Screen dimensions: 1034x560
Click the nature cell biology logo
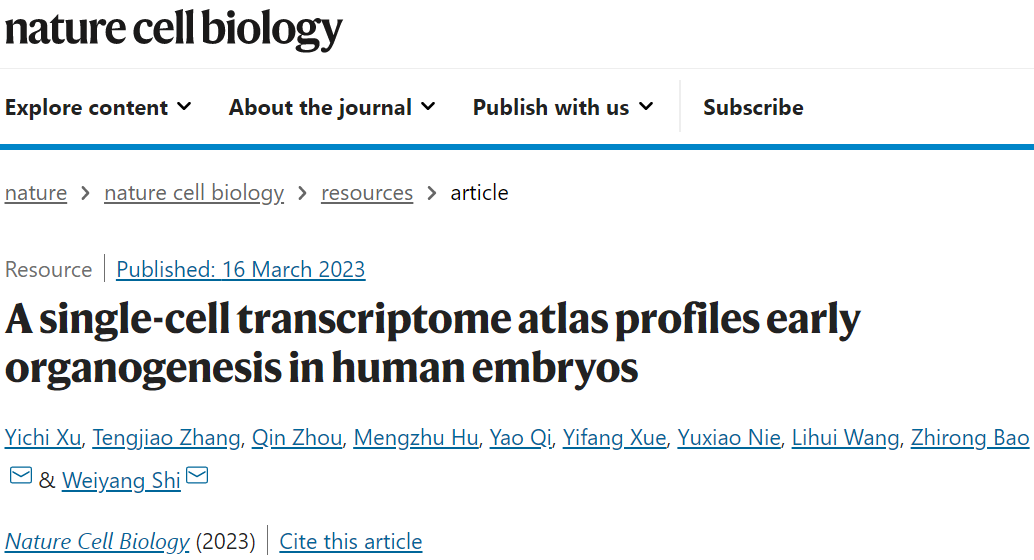point(173,29)
